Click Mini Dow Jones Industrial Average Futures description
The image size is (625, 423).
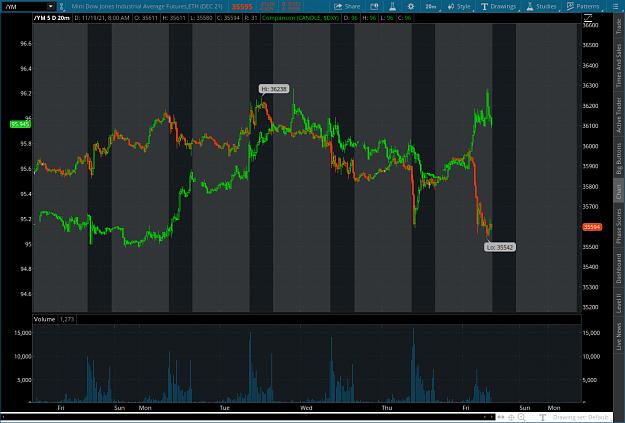(147, 6)
